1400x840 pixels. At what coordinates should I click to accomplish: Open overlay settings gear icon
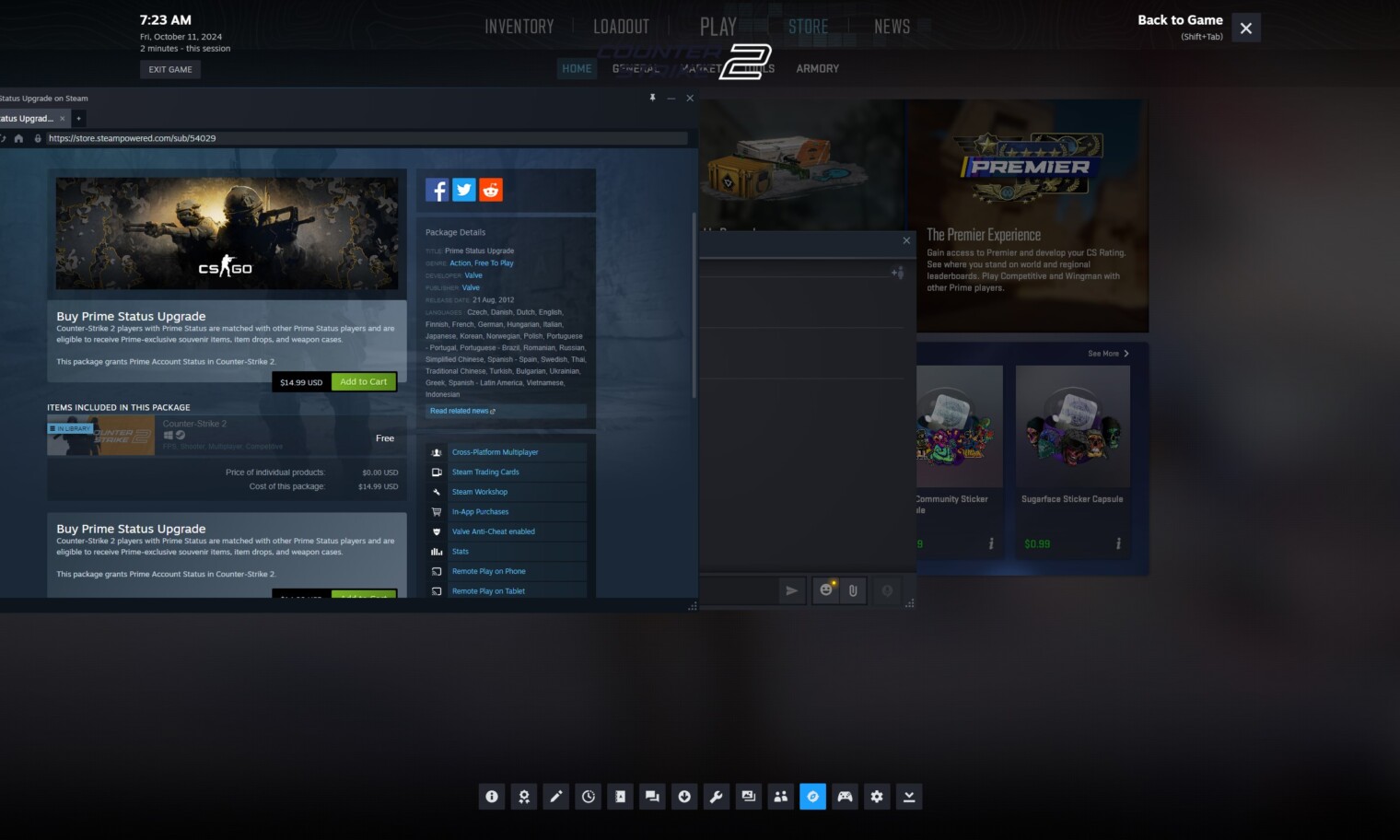(877, 797)
